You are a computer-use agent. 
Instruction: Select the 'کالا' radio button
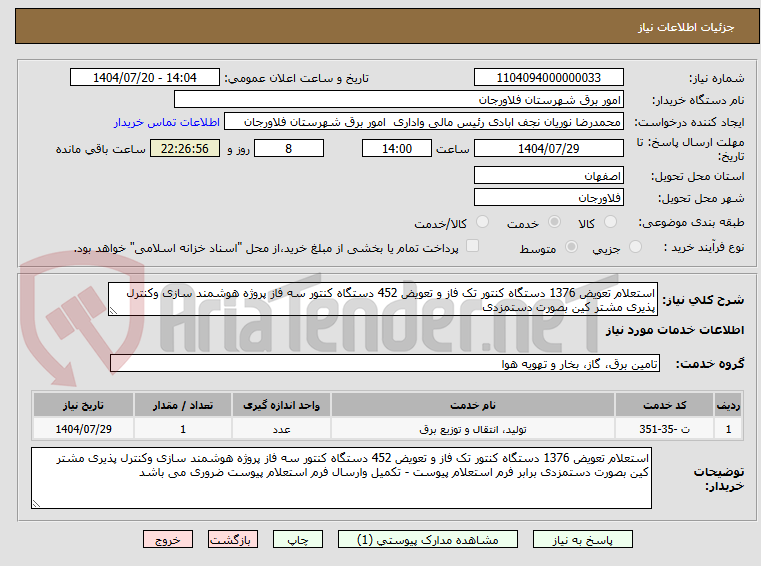[x=610, y=222]
